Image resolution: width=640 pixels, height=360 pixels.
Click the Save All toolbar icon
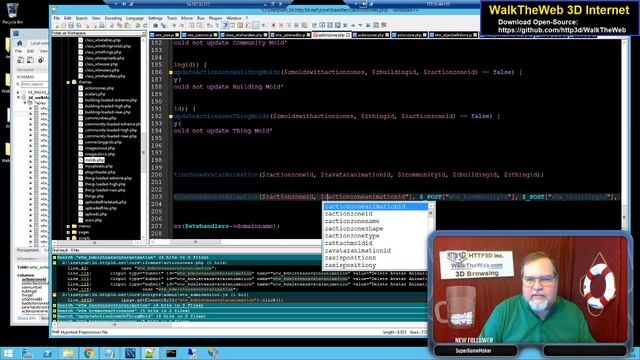pos(79,25)
